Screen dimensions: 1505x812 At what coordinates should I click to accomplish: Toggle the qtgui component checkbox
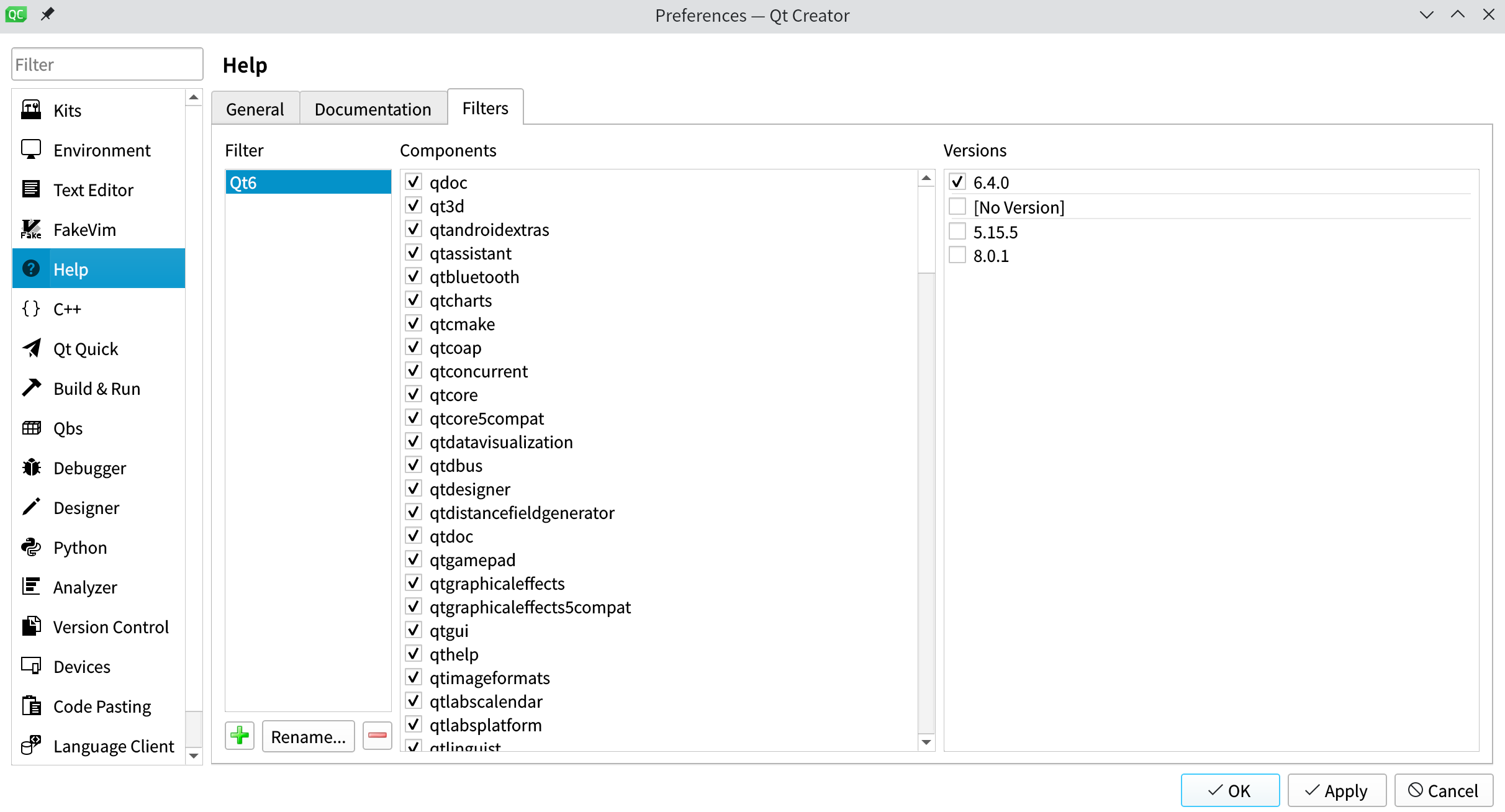click(414, 630)
